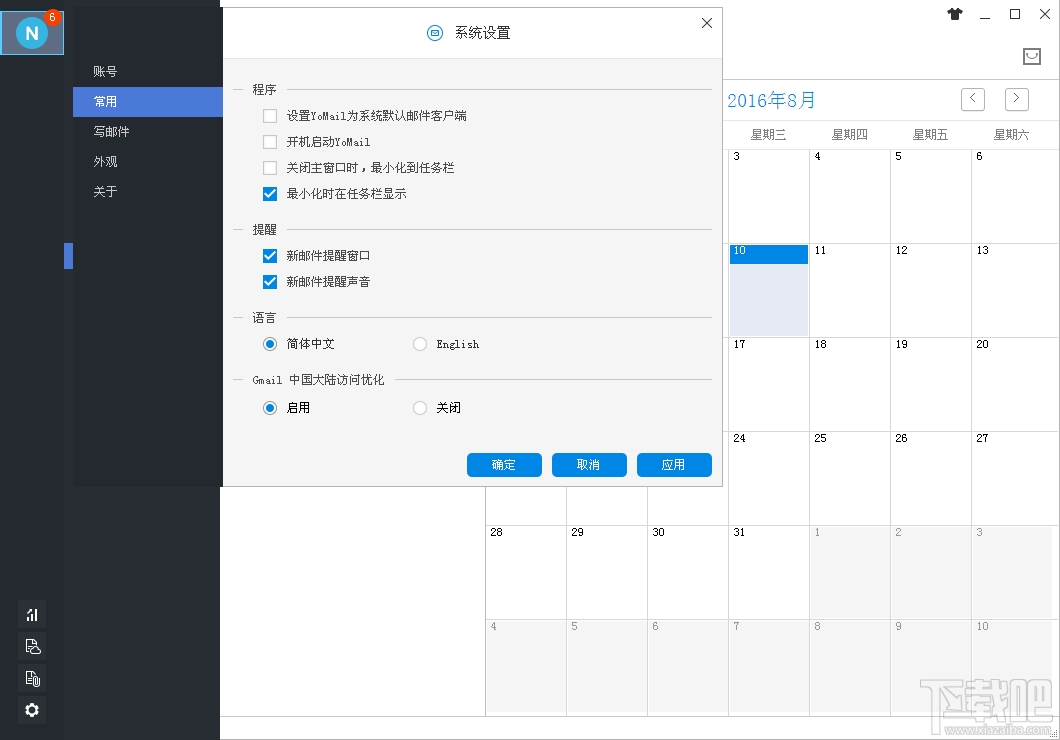Select 简体中文 language radio button
The height and width of the screenshot is (740, 1060).
pos(270,344)
